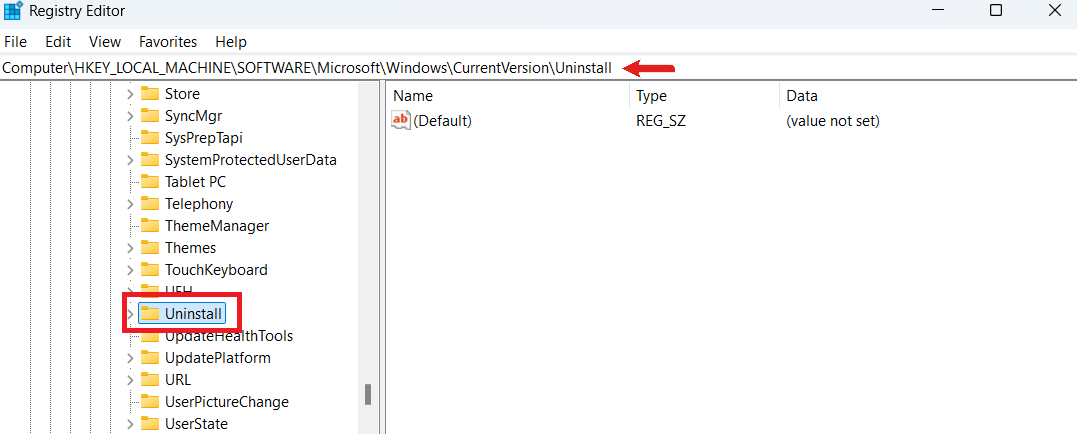
Task: Click the ThemeManager folder icon
Action: pyautogui.click(x=150, y=226)
